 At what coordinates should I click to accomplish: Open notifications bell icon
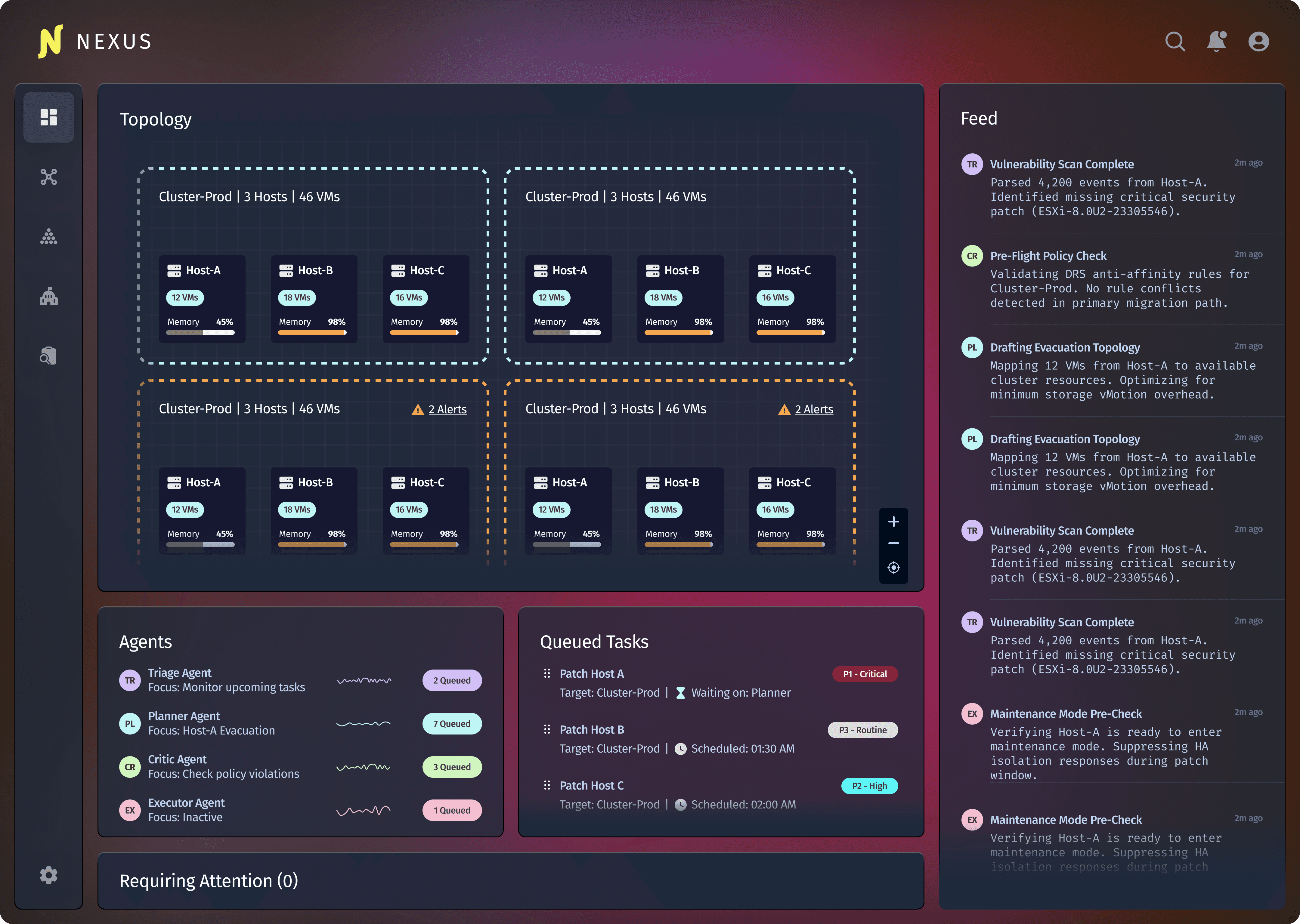[1216, 42]
